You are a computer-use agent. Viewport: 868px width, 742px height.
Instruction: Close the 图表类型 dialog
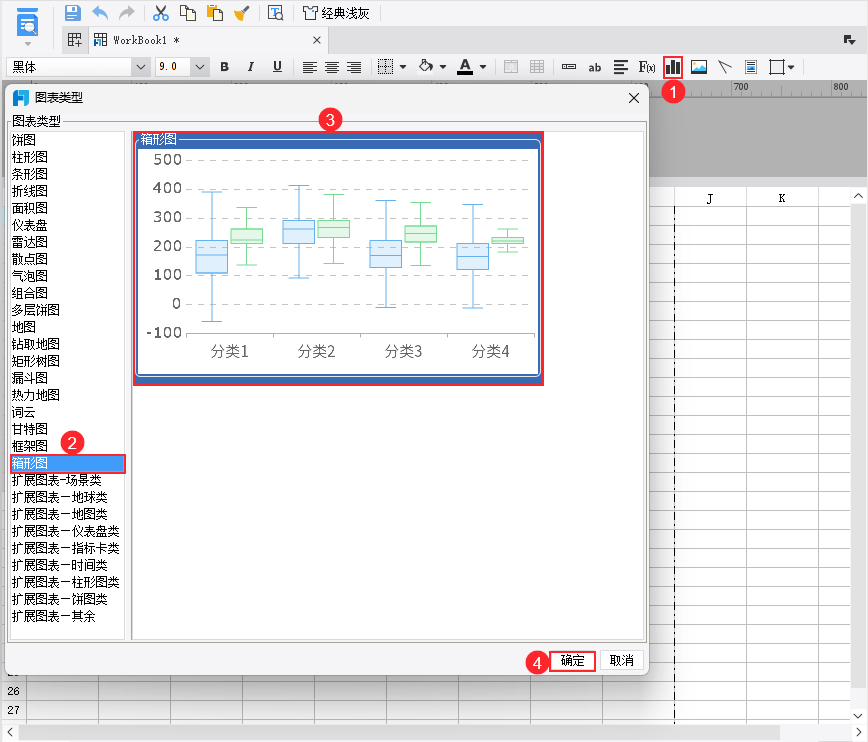[634, 98]
